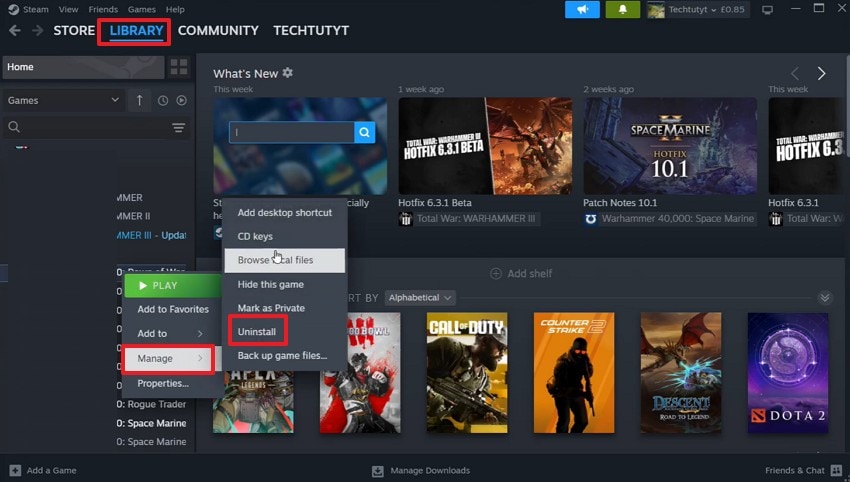Select the LIBRARY tab
This screenshot has width=850, height=482.
(136, 31)
